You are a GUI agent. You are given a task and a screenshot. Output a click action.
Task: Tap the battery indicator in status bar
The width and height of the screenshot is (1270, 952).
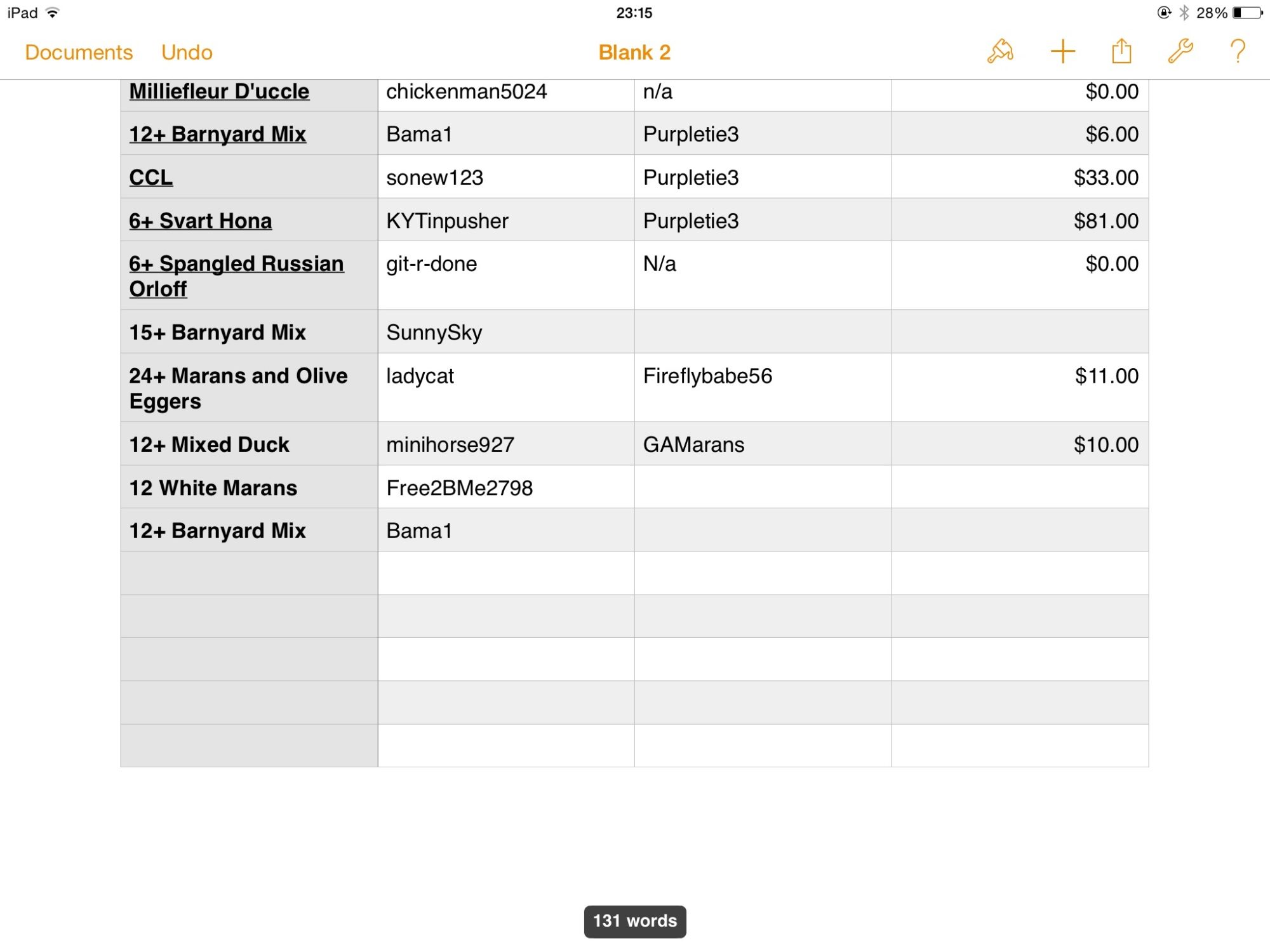point(1247,13)
